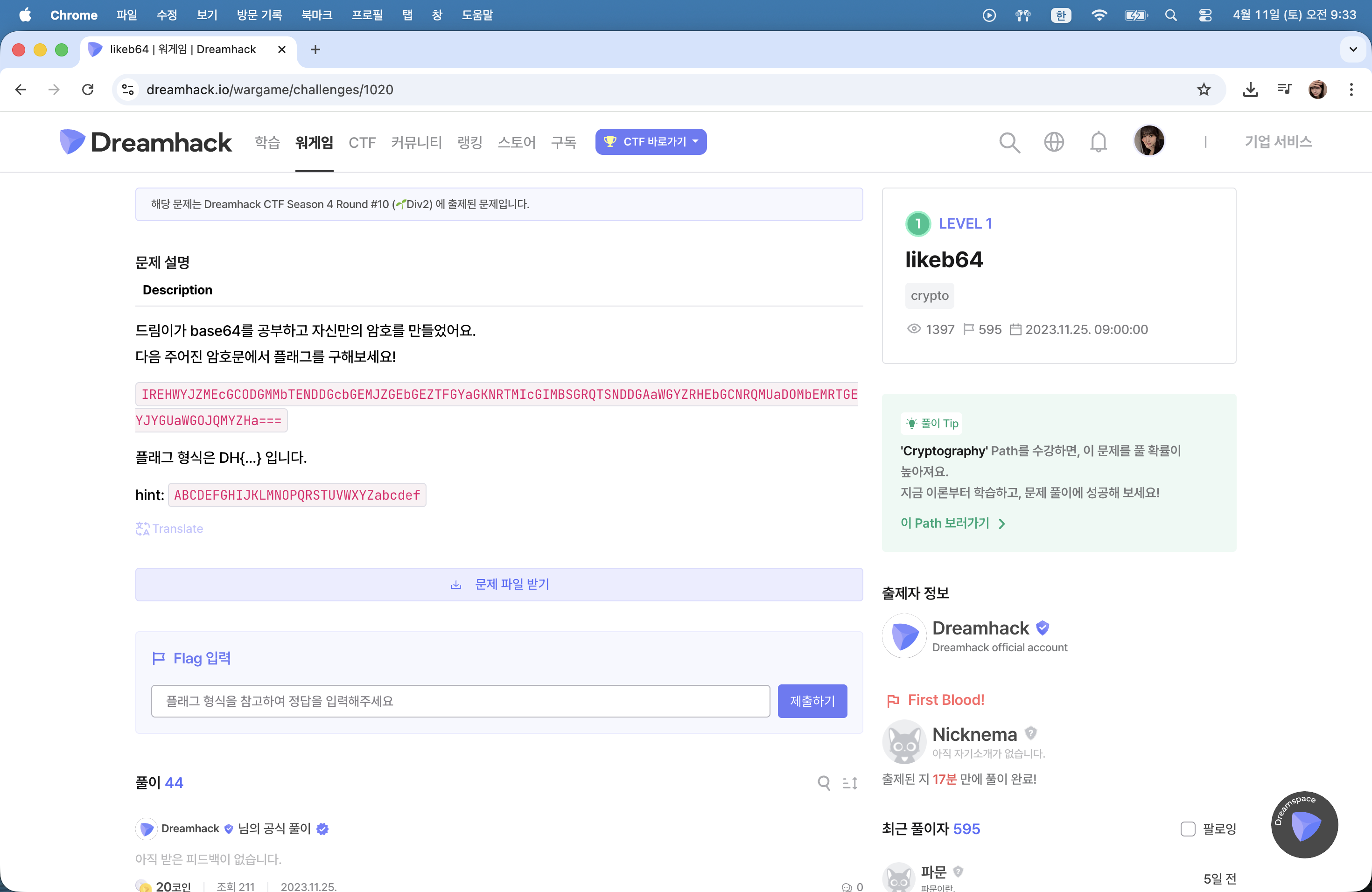The height and width of the screenshot is (892, 1372).
Task: Open Chrome three-dot menu
Action: point(1351,89)
